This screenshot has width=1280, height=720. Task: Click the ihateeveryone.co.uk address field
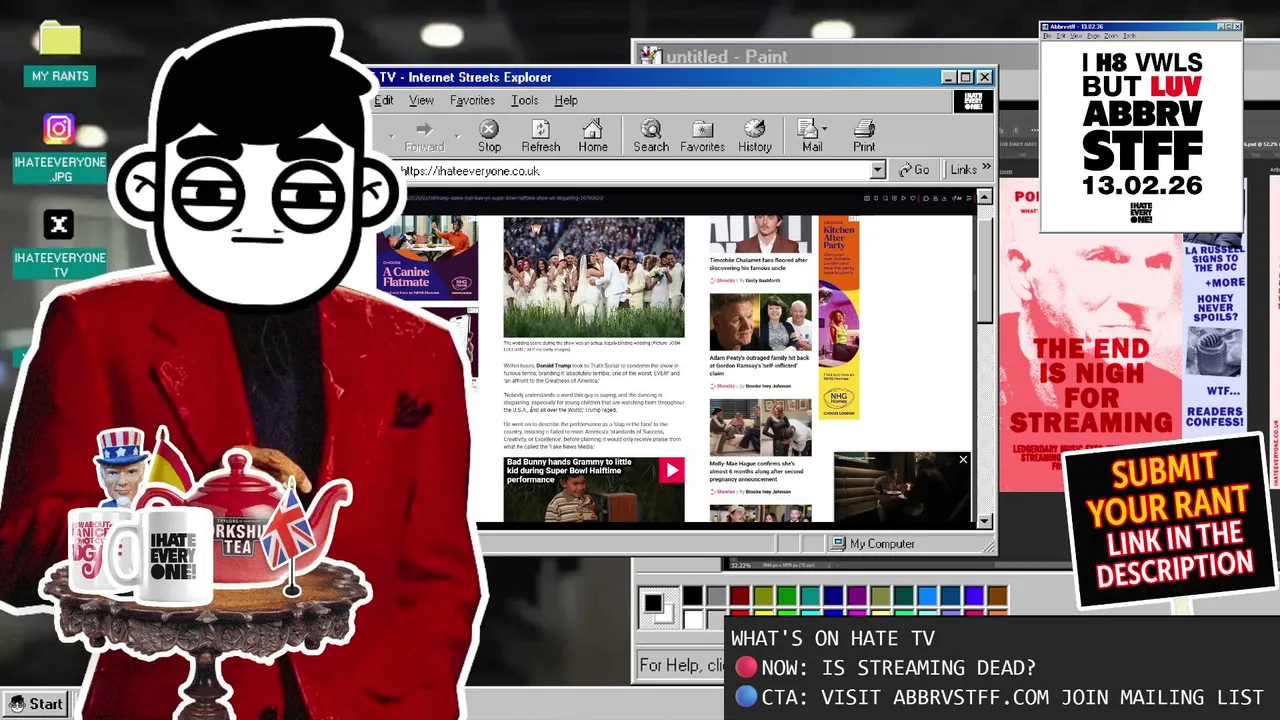[x=634, y=171]
